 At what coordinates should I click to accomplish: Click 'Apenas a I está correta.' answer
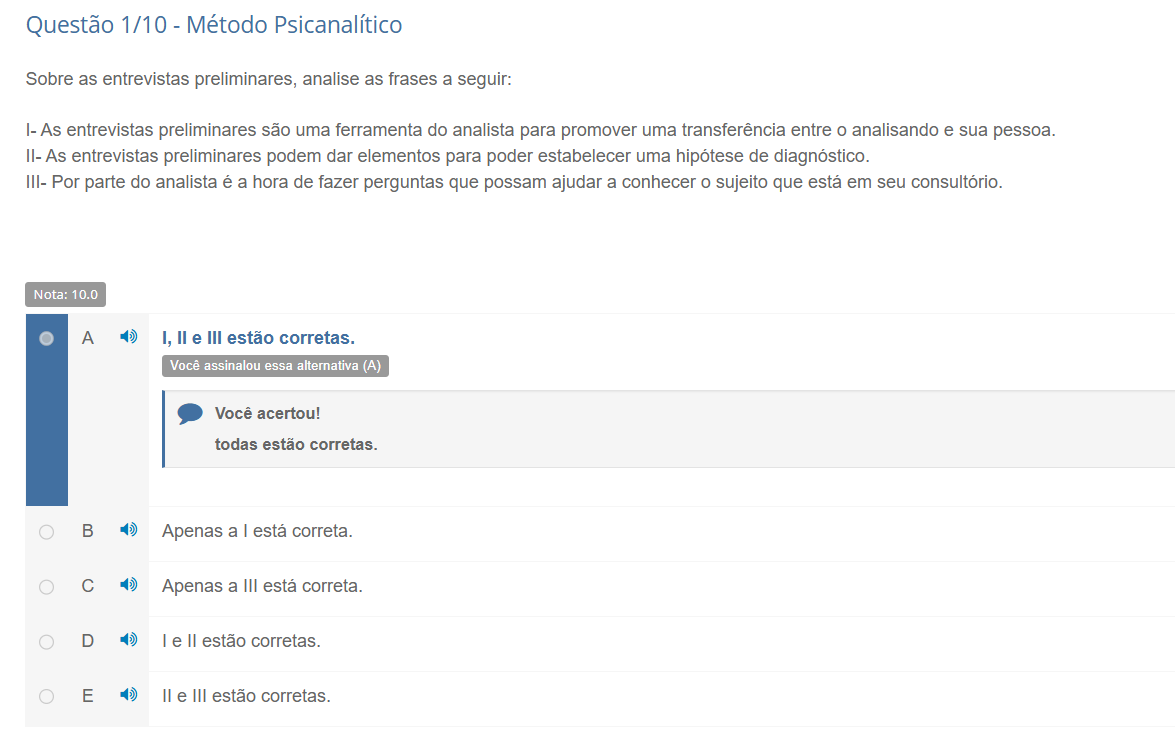coord(257,531)
